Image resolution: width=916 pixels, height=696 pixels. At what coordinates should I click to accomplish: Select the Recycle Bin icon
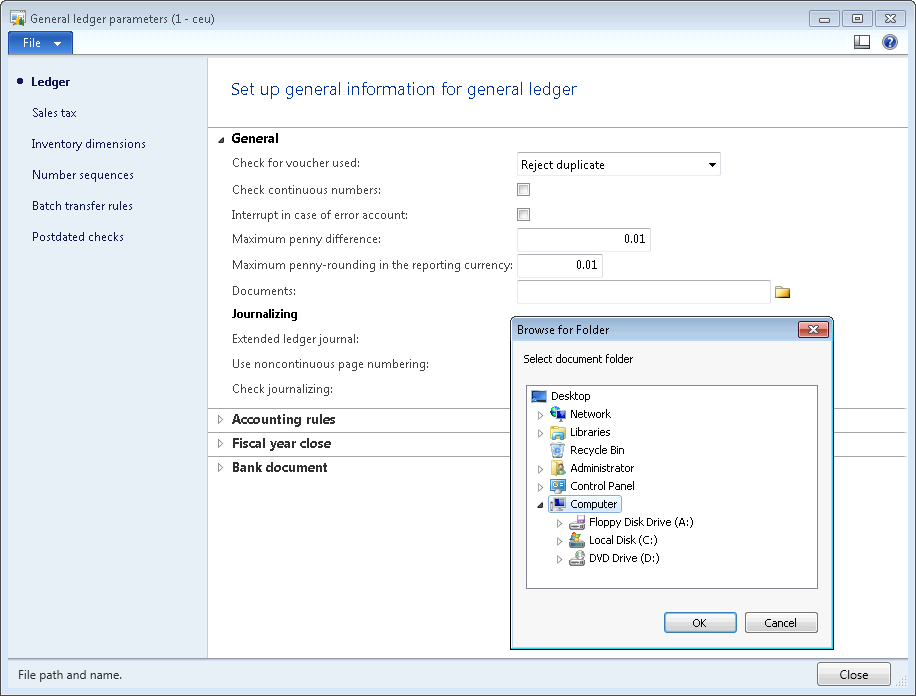click(x=558, y=450)
